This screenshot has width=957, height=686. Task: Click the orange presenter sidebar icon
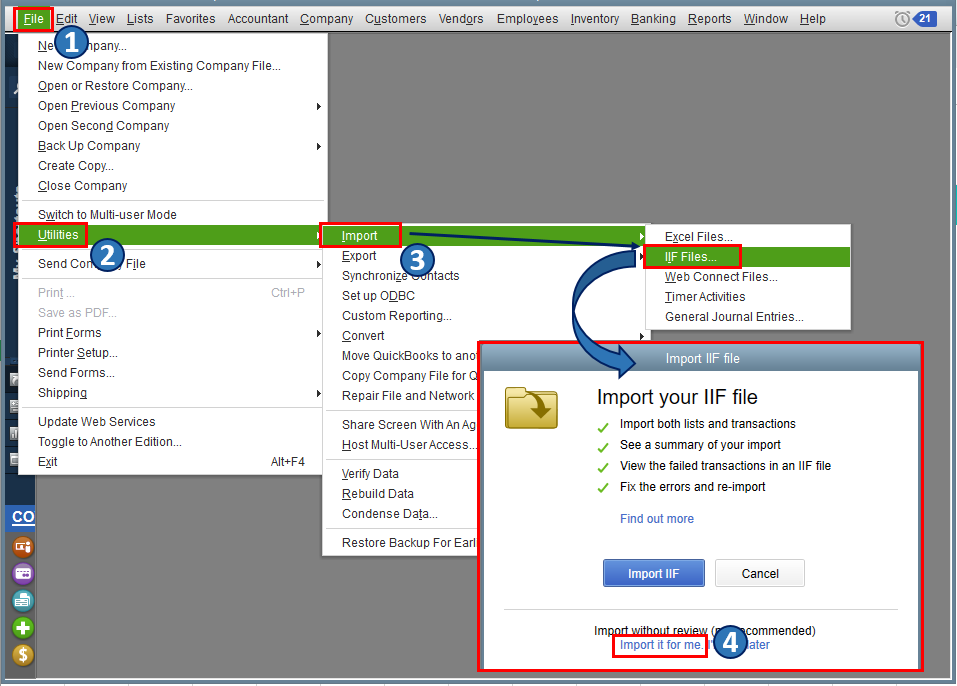click(x=23, y=546)
